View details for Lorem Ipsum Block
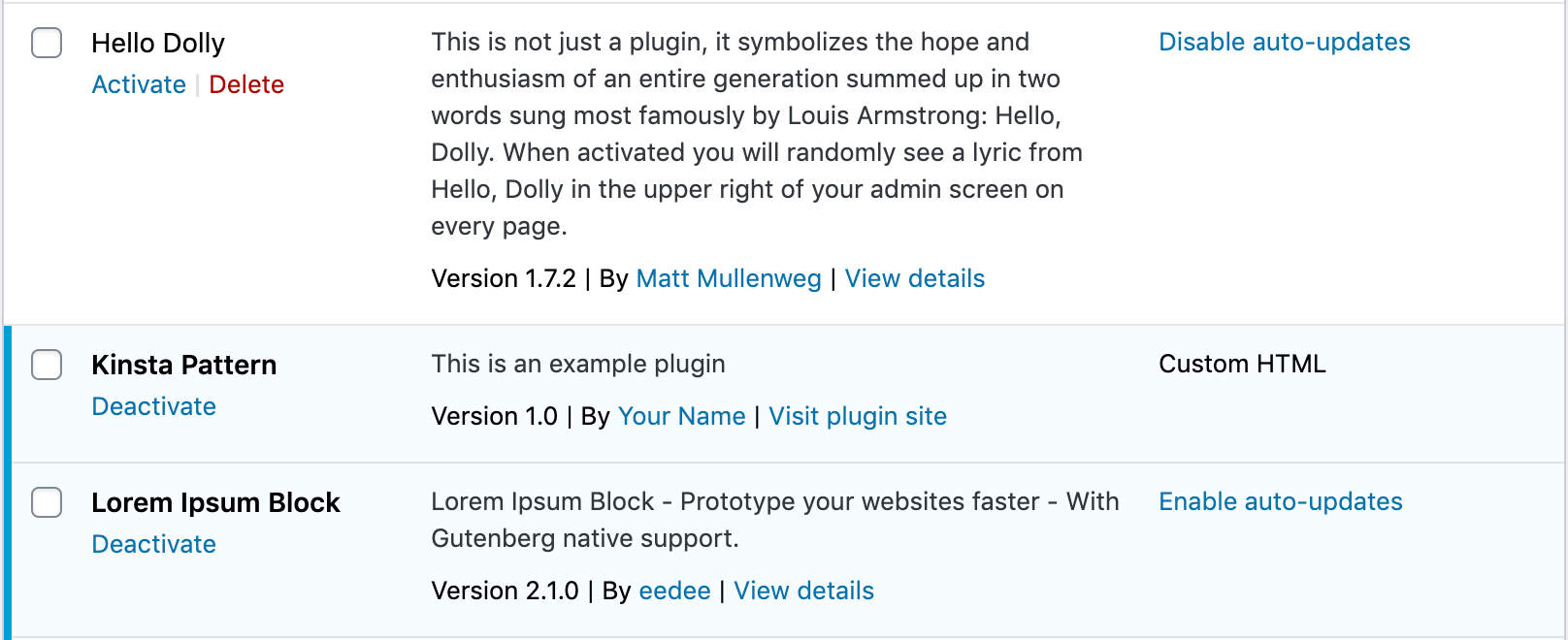The height and width of the screenshot is (640, 1568). [803, 591]
